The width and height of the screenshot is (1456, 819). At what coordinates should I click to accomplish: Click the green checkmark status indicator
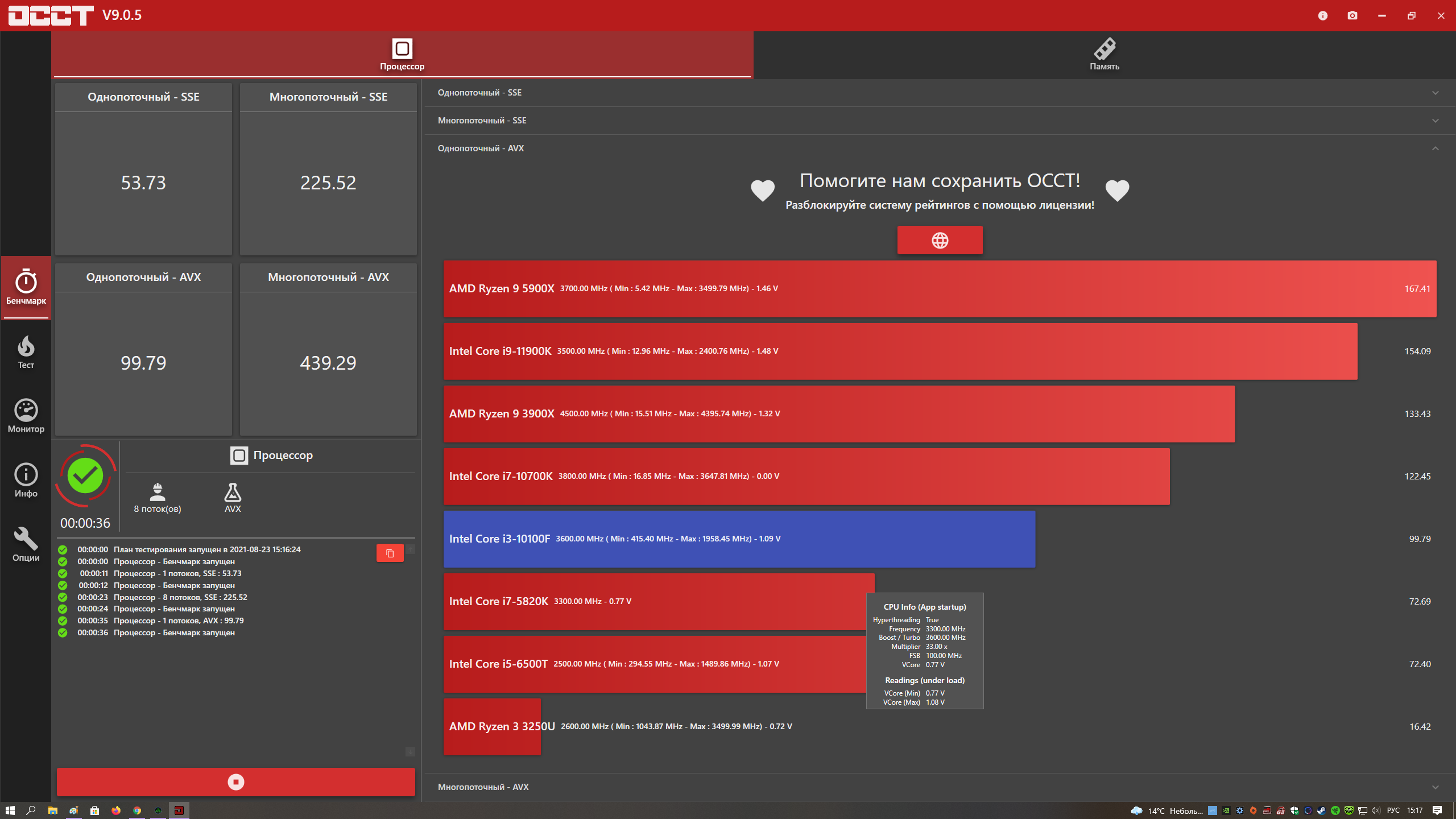pyautogui.click(x=85, y=475)
